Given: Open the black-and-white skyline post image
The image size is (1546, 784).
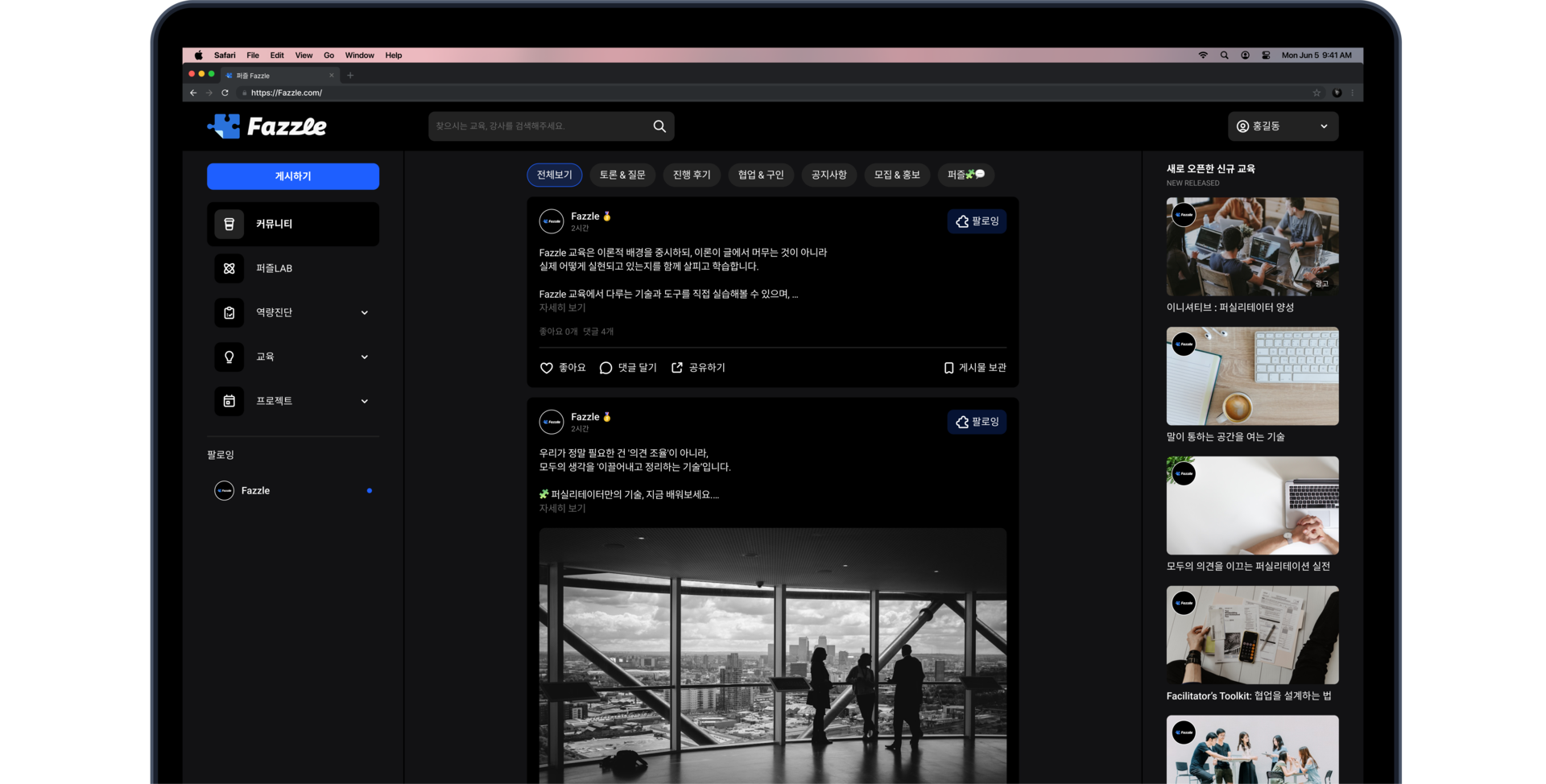Looking at the screenshot, I should tap(772, 656).
